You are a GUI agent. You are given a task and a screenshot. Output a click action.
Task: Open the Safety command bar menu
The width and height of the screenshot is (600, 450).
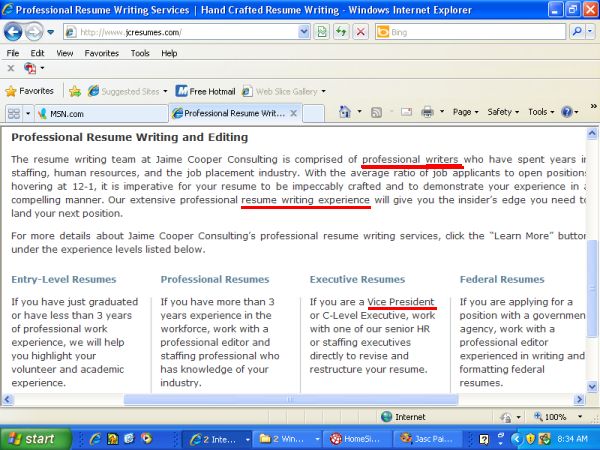click(503, 112)
